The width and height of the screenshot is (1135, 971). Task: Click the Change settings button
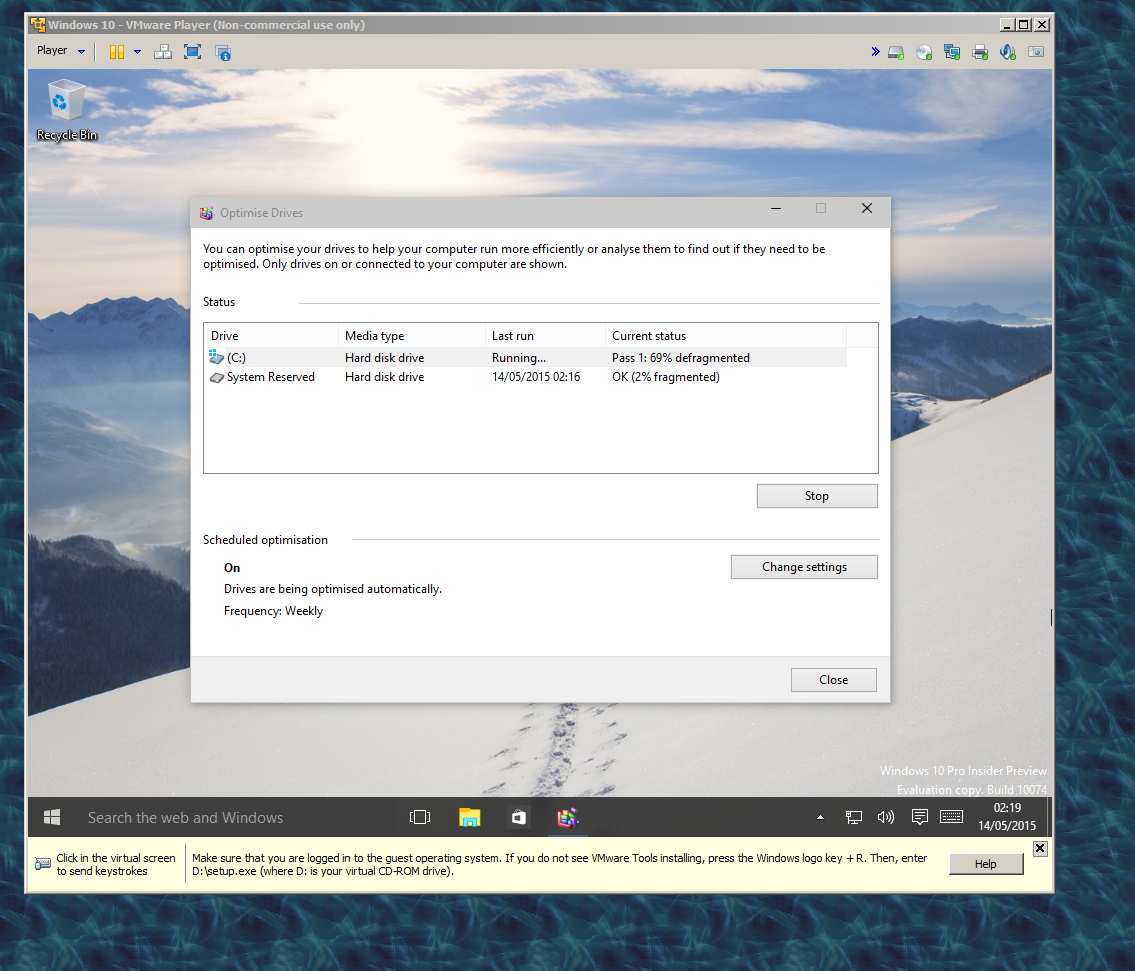(804, 567)
